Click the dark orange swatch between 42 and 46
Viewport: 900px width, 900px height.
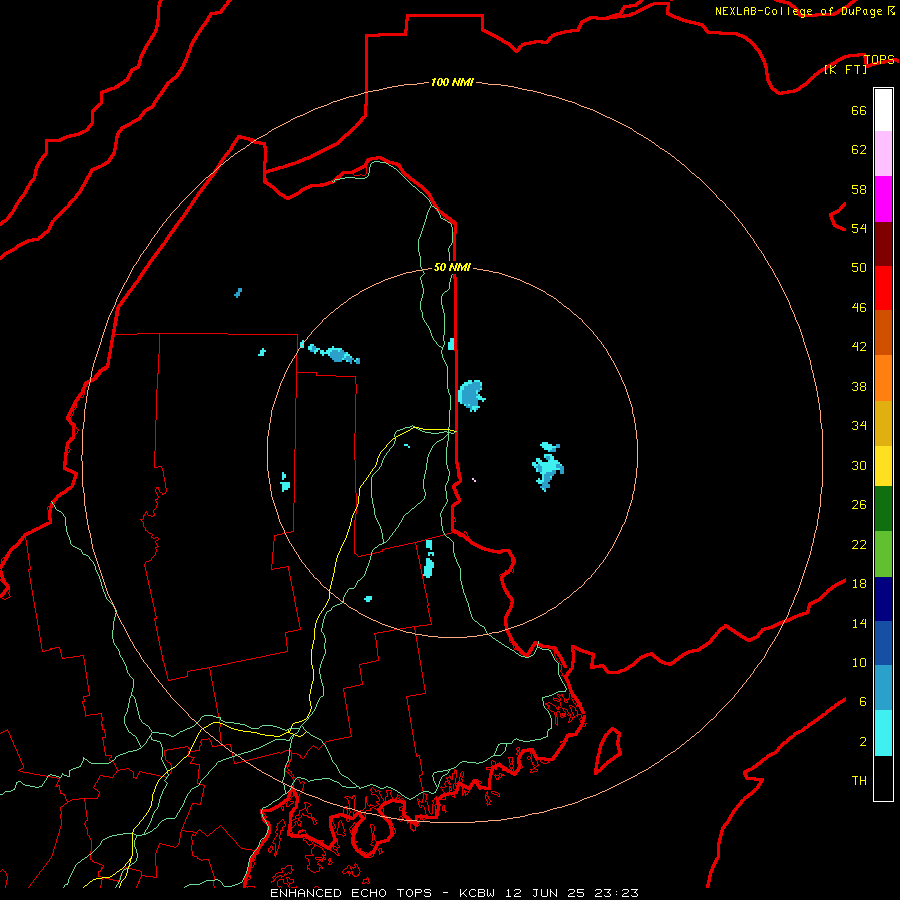883,333
